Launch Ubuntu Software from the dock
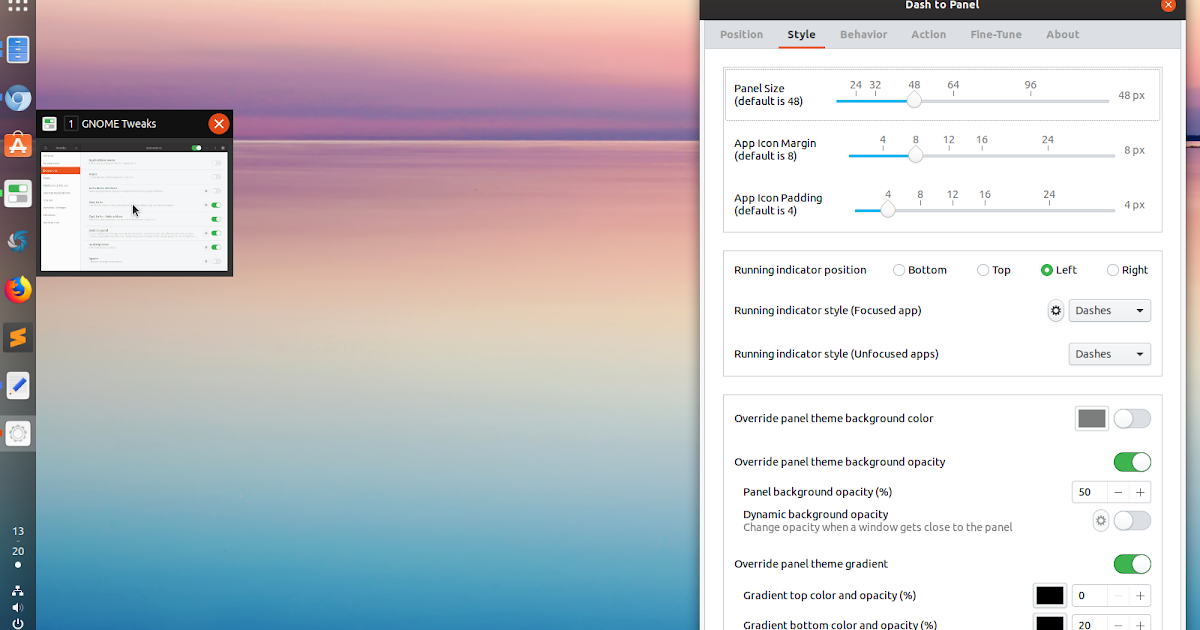Image resolution: width=1200 pixels, height=630 pixels. [17, 145]
